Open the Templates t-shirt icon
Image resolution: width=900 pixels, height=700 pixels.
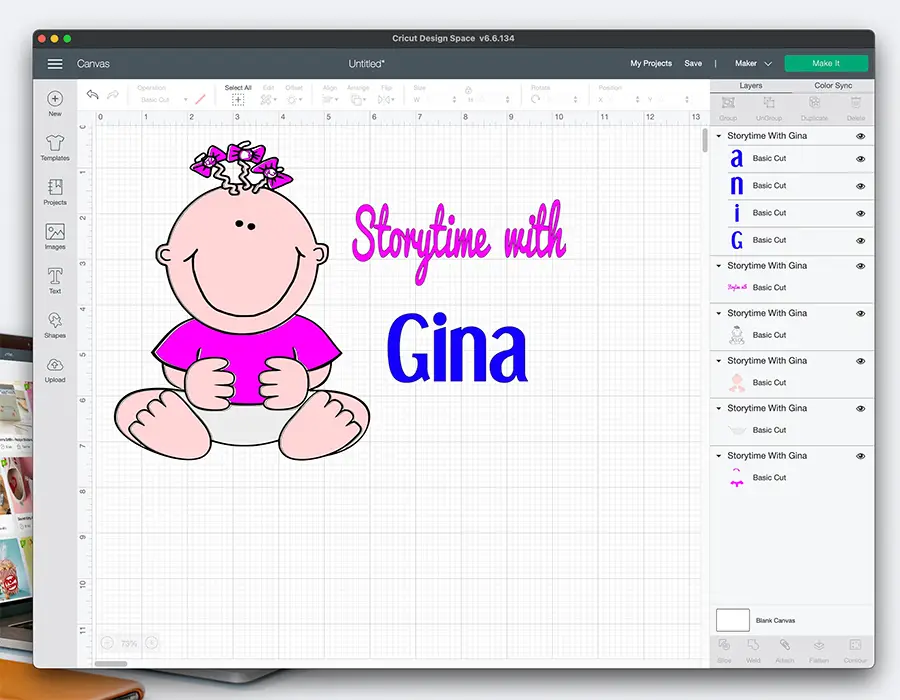coord(55,142)
